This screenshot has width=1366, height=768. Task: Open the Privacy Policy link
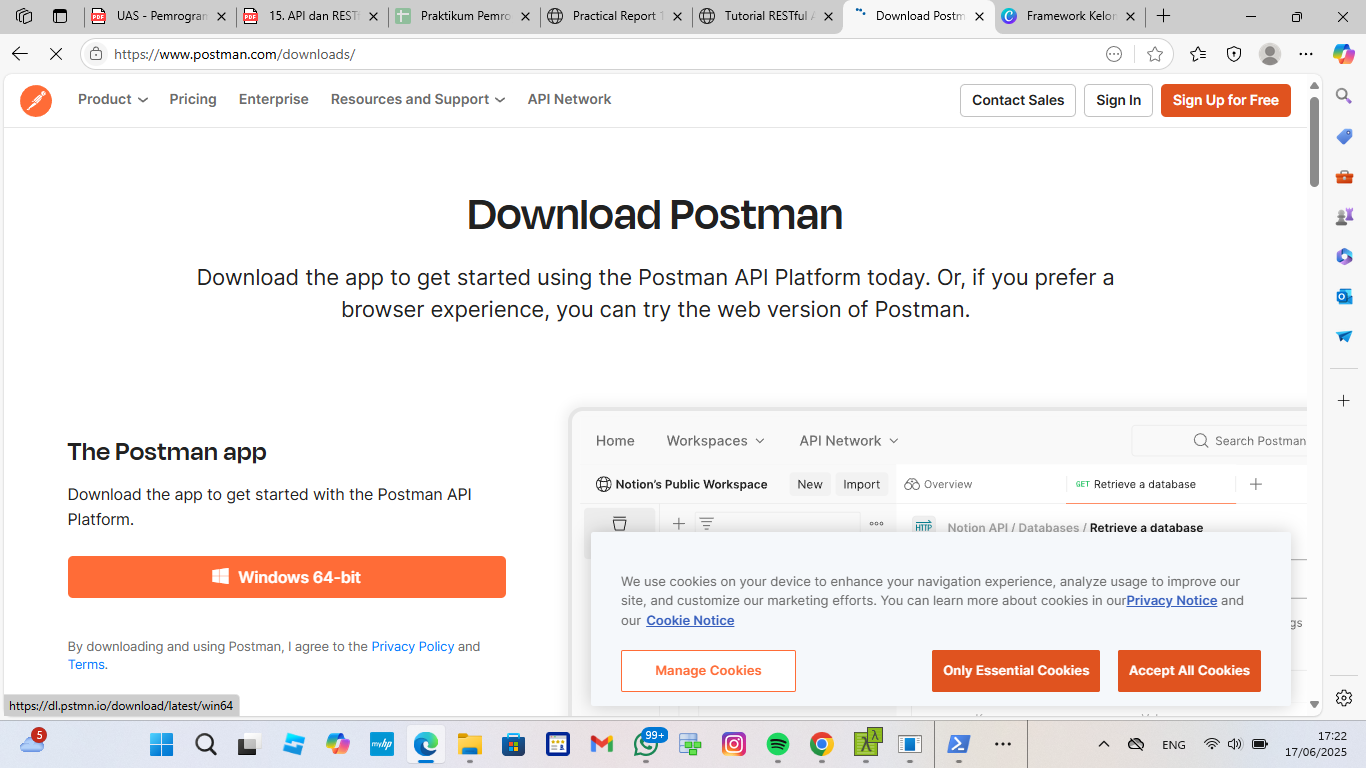tap(413, 647)
